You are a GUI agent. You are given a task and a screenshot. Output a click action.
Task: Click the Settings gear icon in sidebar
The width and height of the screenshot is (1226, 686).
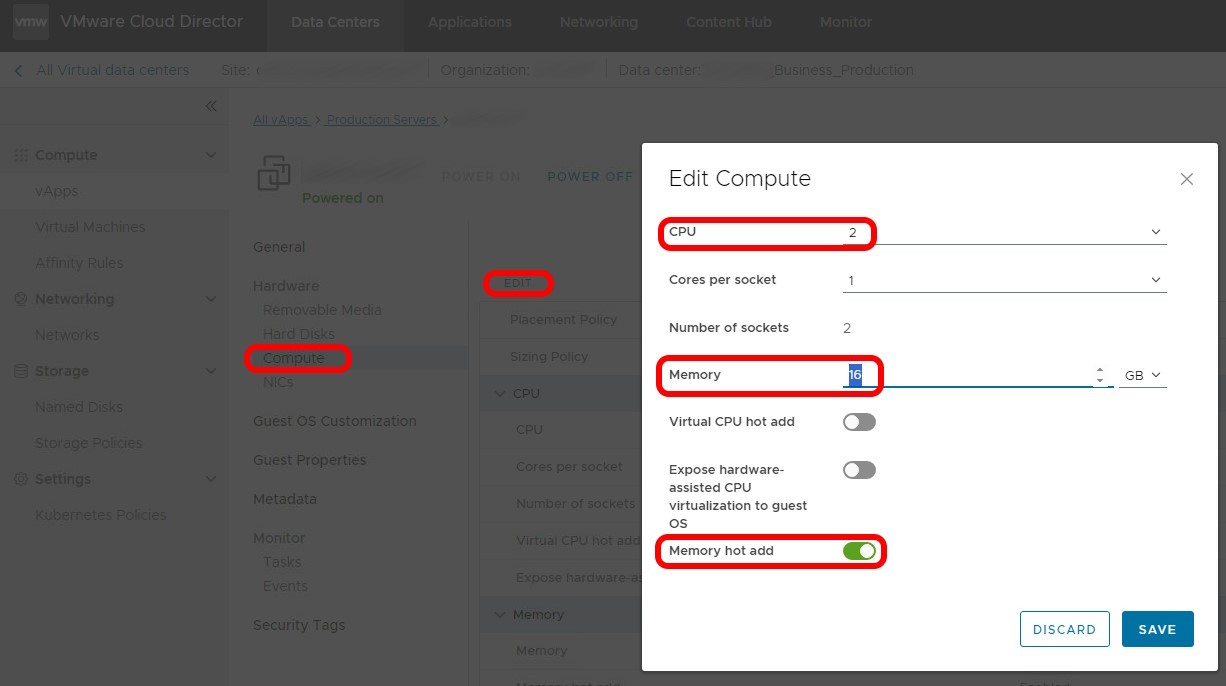point(20,479)
